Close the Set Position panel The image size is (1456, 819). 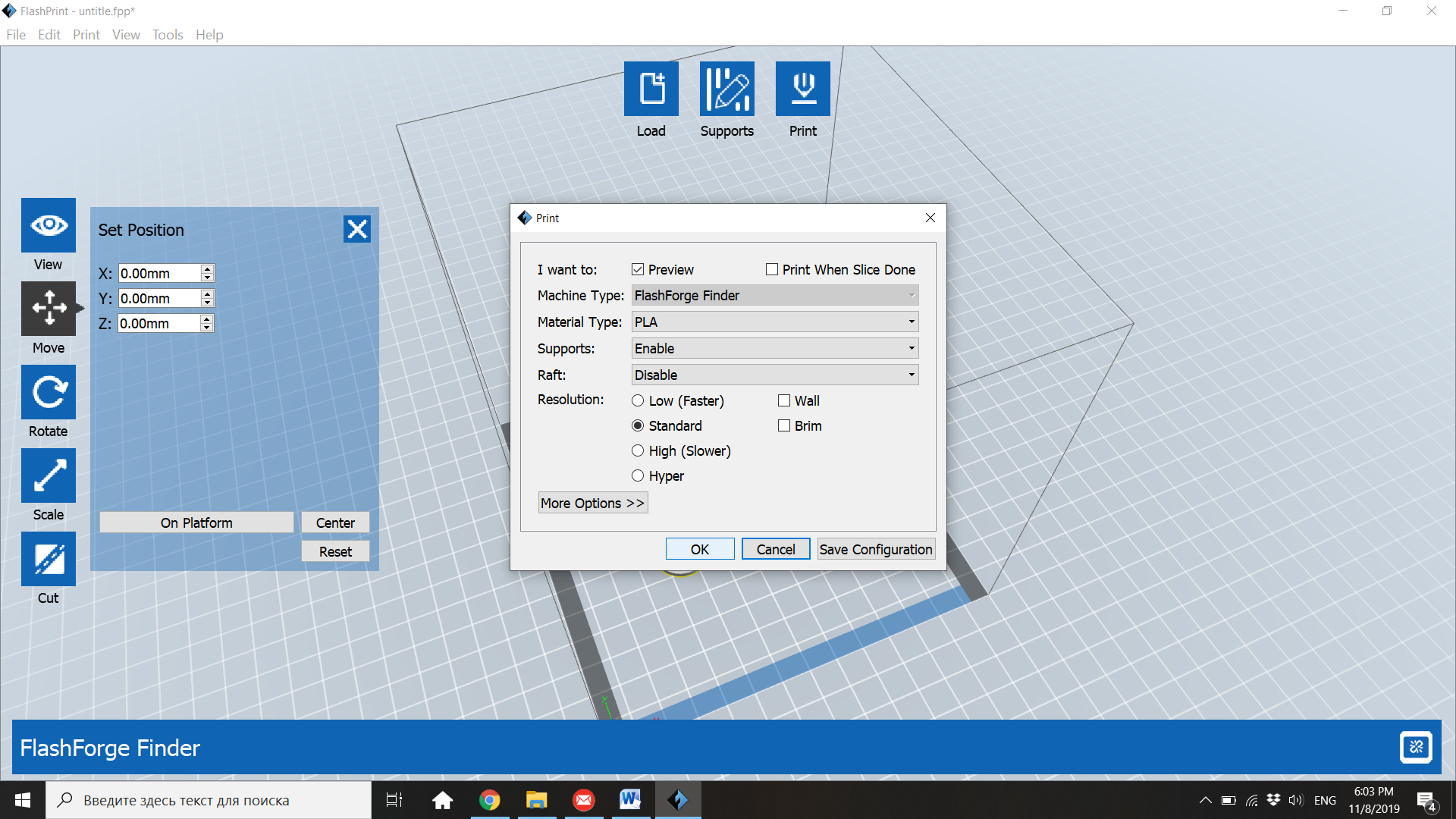click(357, 229)
